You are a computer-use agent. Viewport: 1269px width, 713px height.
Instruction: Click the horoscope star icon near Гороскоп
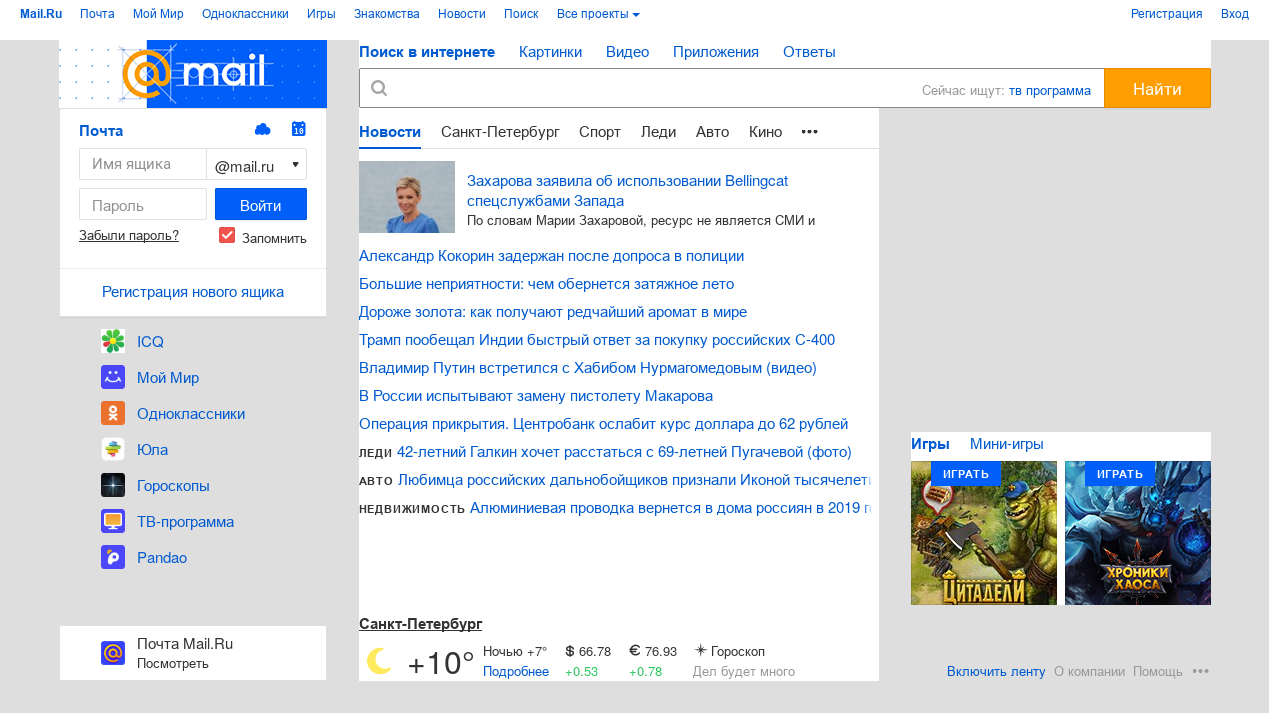point(700,650)
